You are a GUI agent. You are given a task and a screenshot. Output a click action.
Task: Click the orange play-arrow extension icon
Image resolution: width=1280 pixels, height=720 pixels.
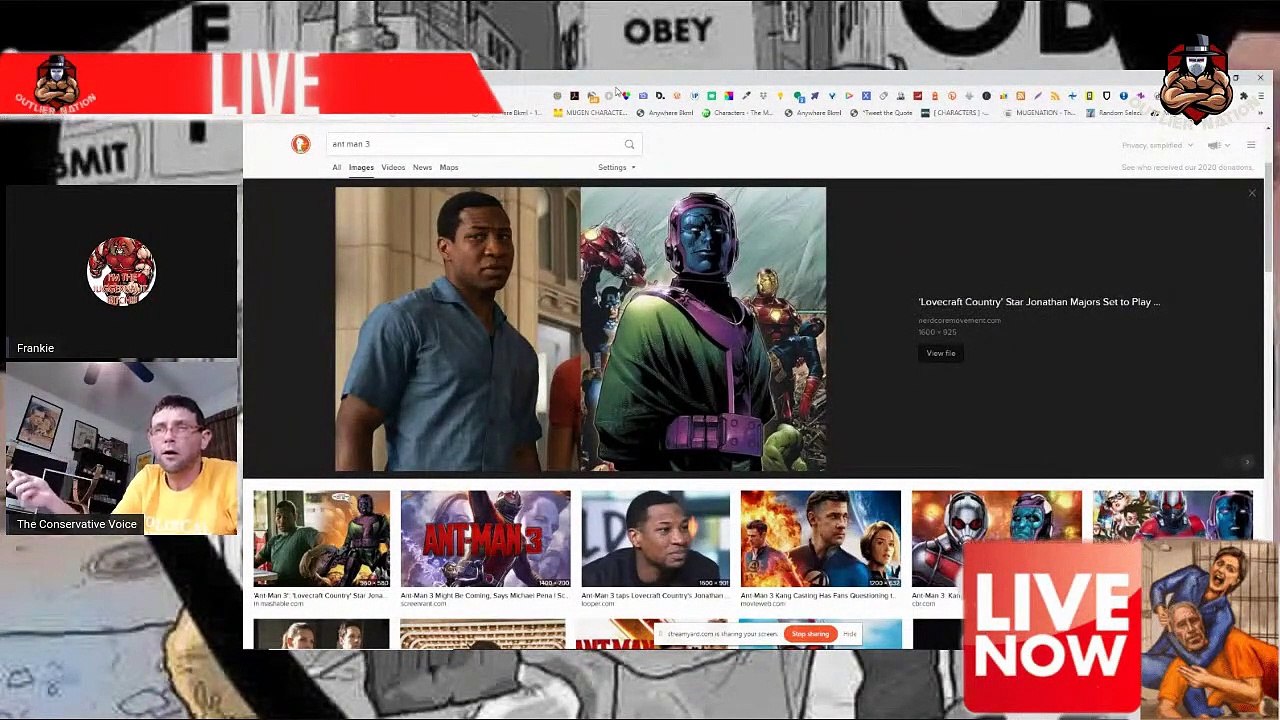pyautogui.click(x=849, y=96)
